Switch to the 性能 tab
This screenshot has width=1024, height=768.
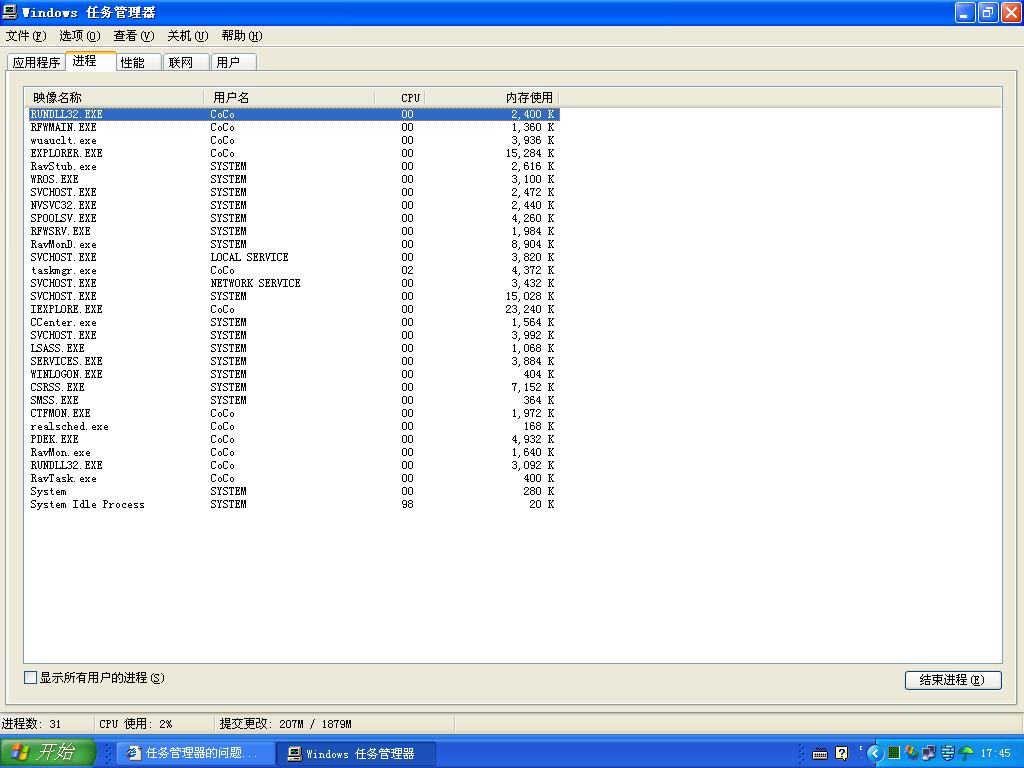tap(138, 62)
